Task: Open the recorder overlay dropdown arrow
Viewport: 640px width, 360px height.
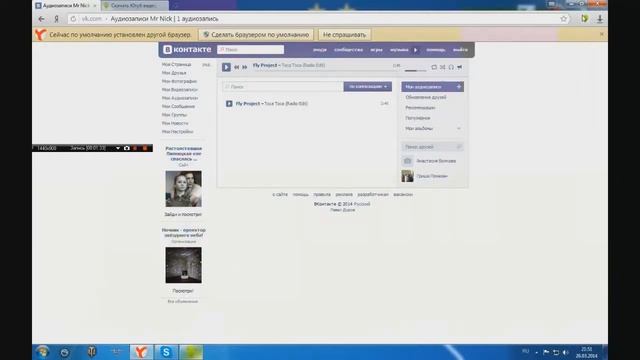Action: tap(118, 148)
